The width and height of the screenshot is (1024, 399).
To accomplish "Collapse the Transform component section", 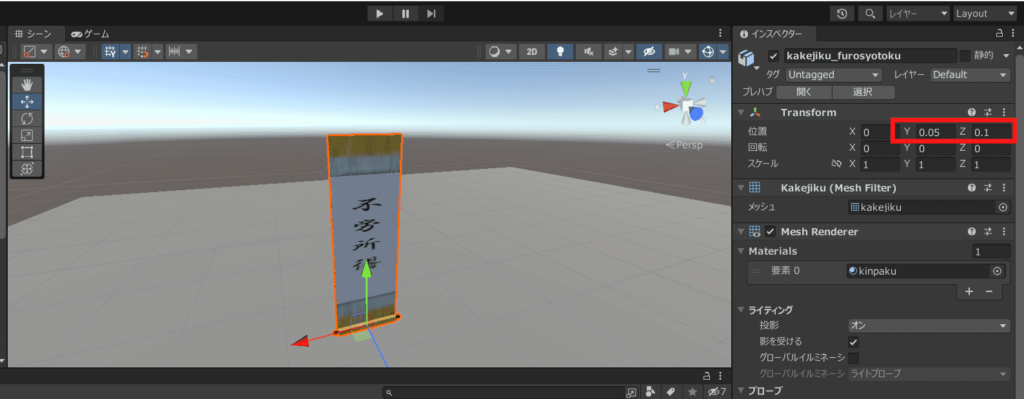I will (x=741, y=112).
